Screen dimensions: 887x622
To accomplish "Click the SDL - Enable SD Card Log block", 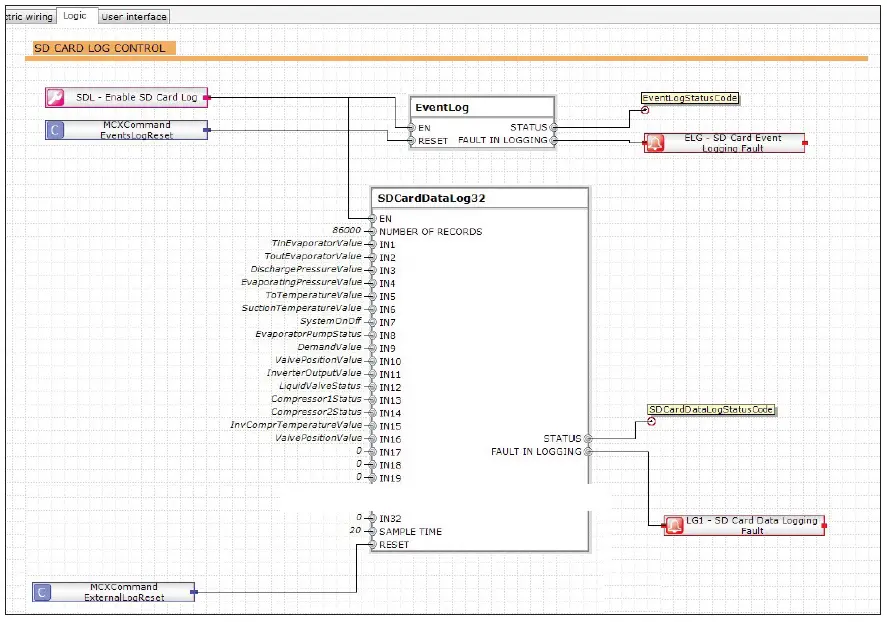I will (x=125, y=97).
